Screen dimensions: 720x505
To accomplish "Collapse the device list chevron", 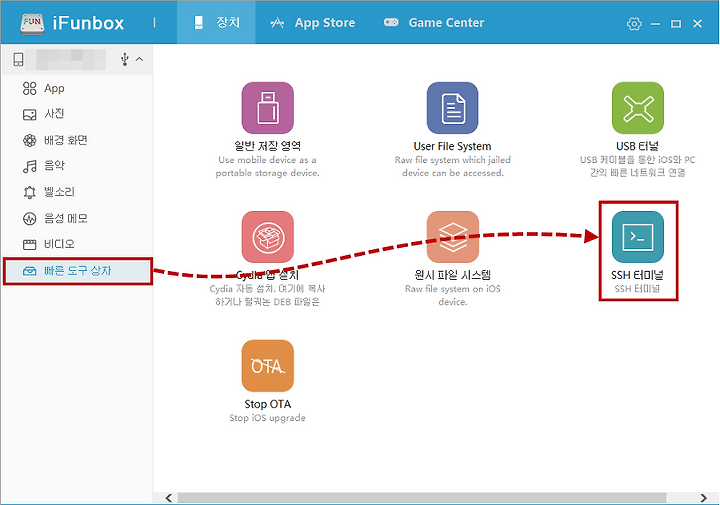I will click(140, 59).
